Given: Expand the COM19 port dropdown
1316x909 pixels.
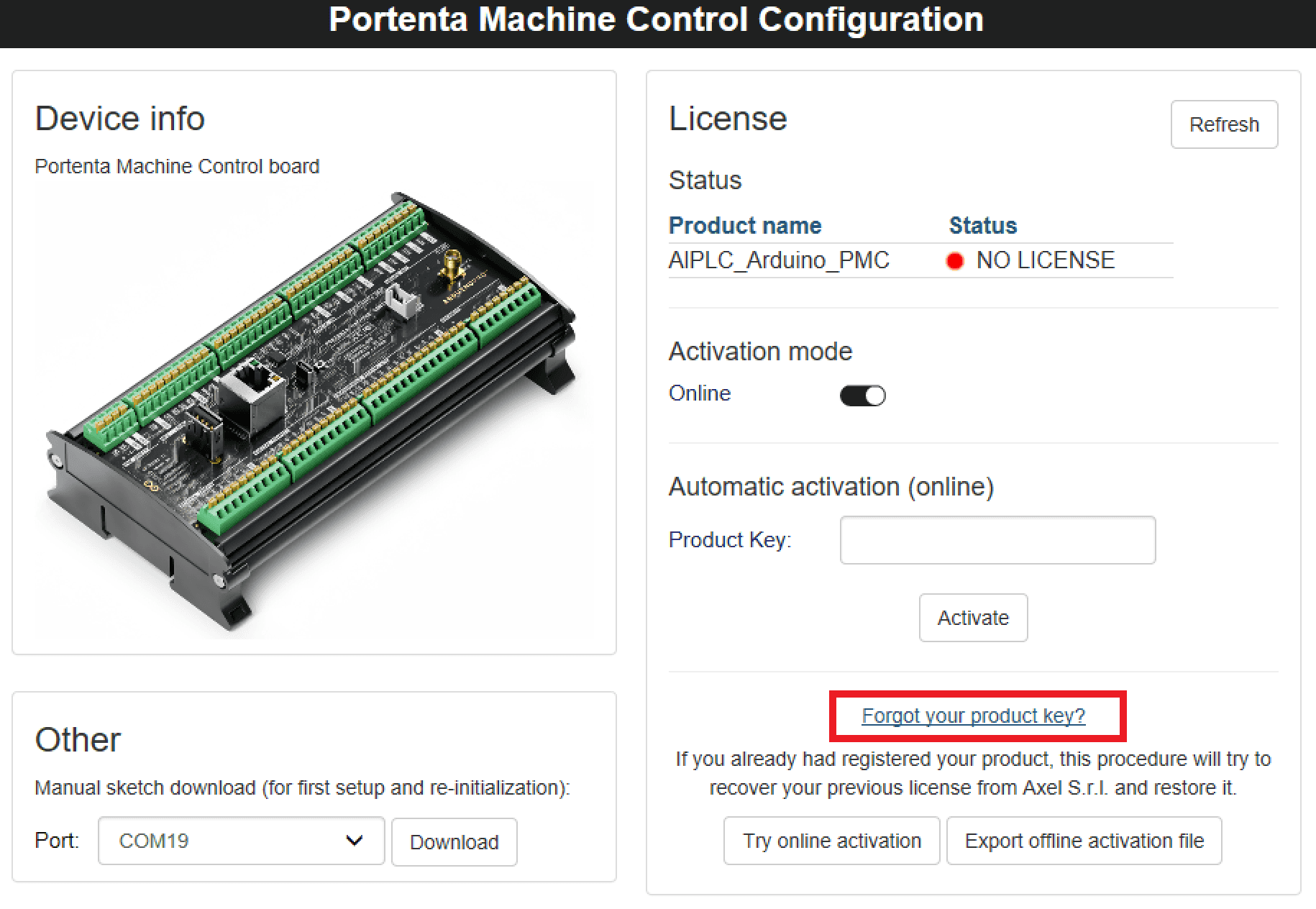Looking at the screenshot, I should pyautogui.click(x=241, y=841).
